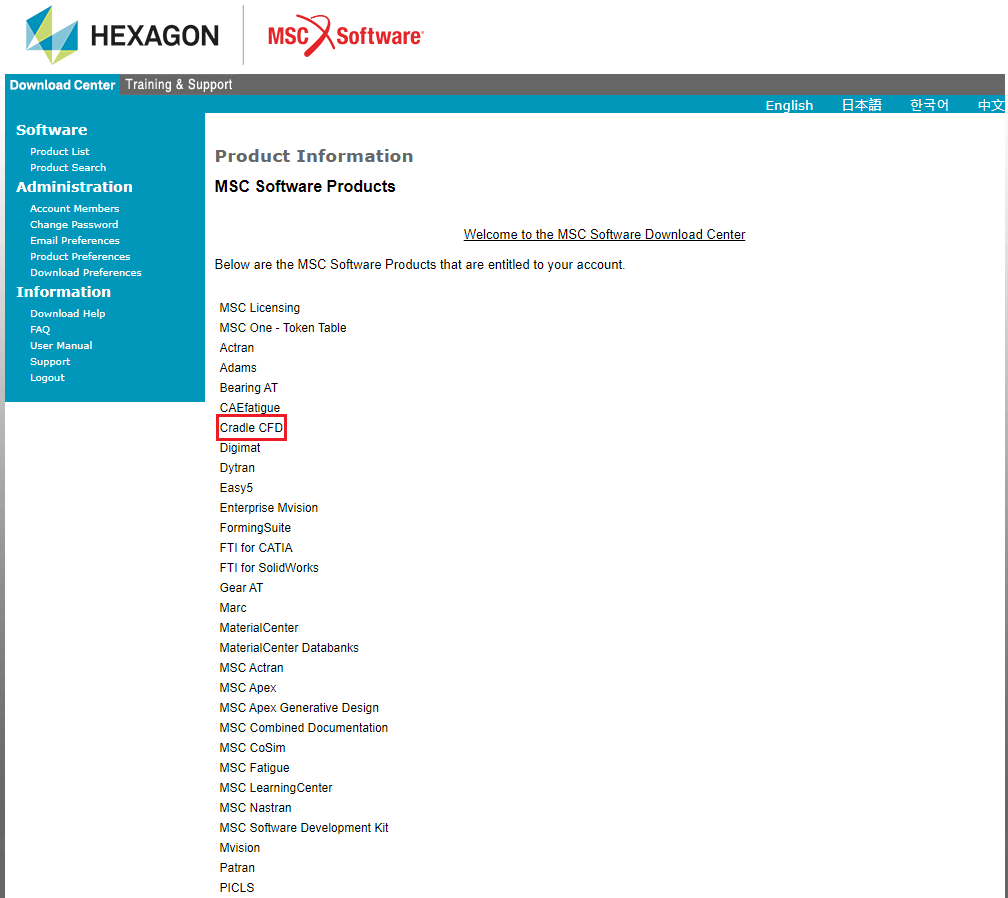Select English language option
Image resolution: width=1008 pixels, height=898 pixels.
pyautogui.click(x=789, y=105)
